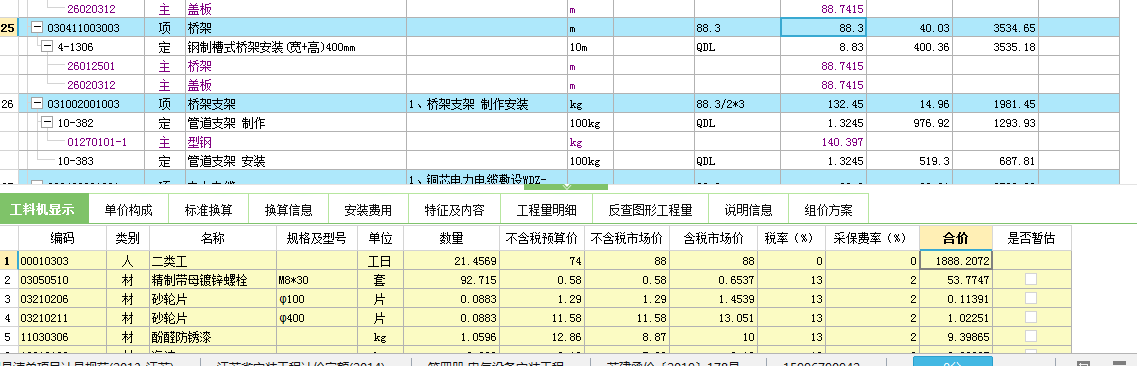1137x366 pixels.
Task: Open the 安装费用 tab
Action: pos(368,210)
